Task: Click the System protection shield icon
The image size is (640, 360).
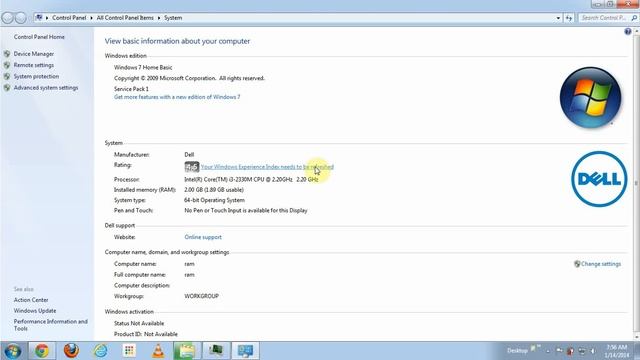Action: [x=7, y=76]
